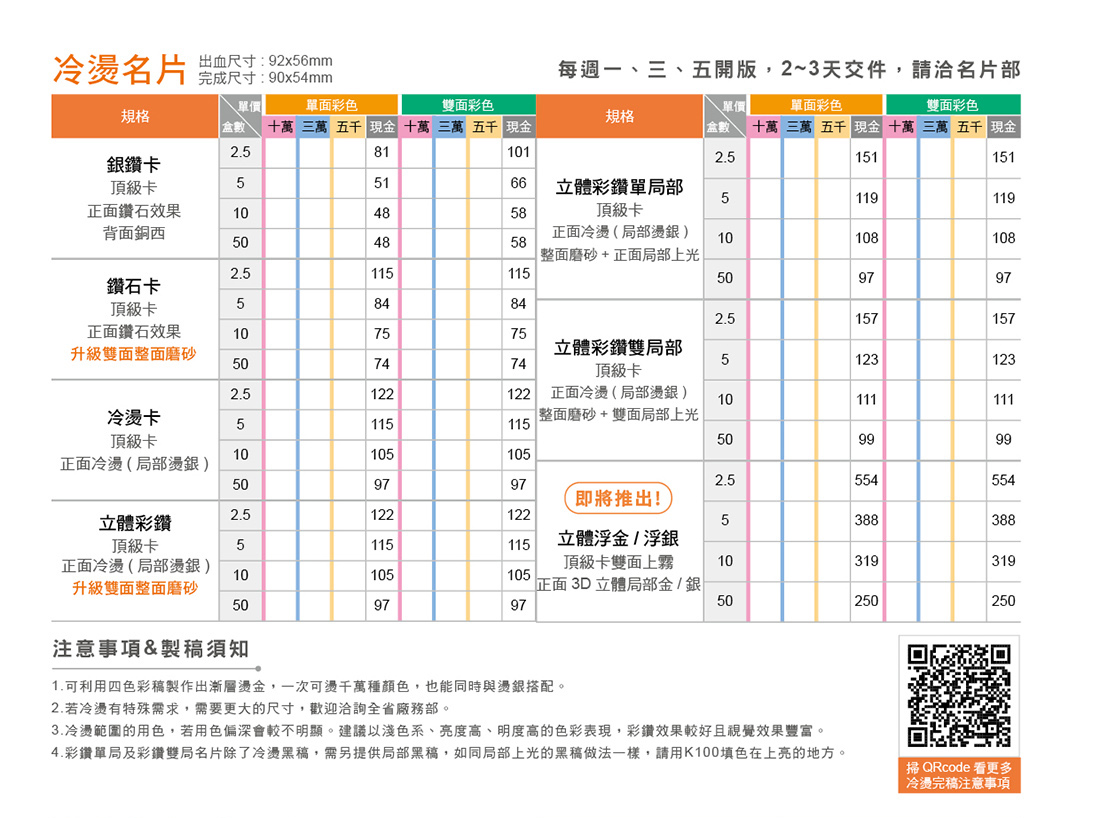The width and height of the screenshot is (1100, 818).
Task: Click note 3 about '冷燙範圍的用色'
Action: (439, 731)
